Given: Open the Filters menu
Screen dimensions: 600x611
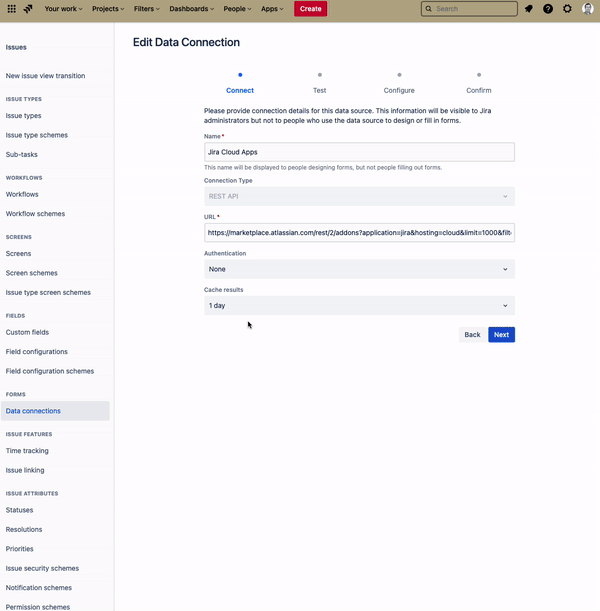Looking at the screenshot, I should 146,9.
